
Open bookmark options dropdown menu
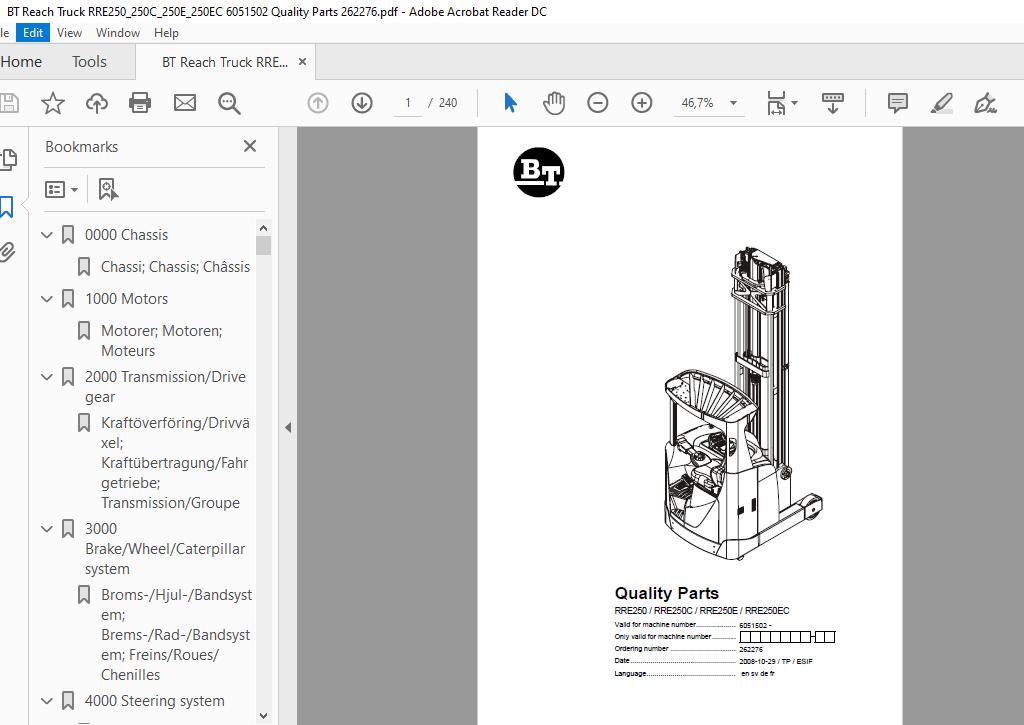coord(62,189)
